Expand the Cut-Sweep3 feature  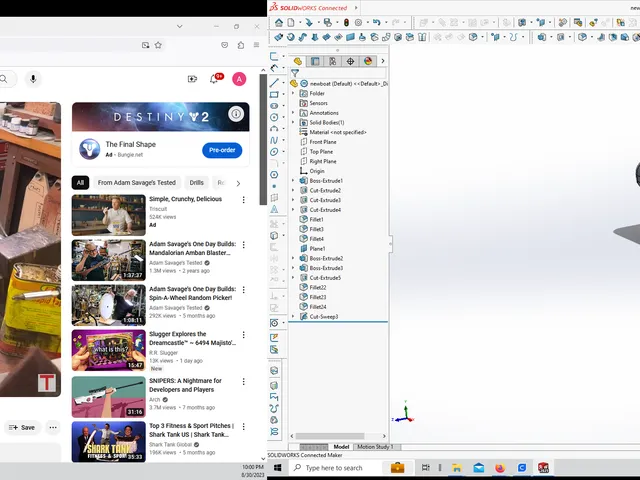pyautogui.click(x=293, y=316)
